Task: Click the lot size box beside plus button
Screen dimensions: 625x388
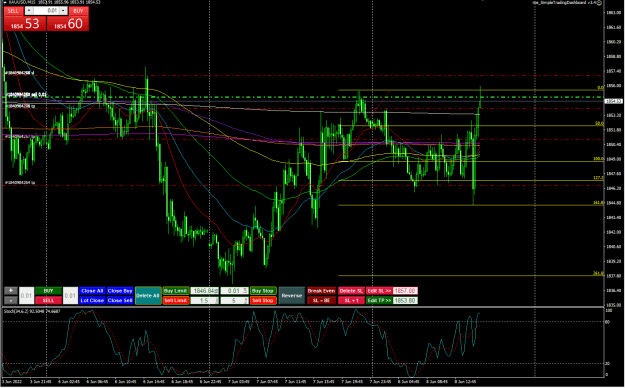Action: tap(26, 295)
